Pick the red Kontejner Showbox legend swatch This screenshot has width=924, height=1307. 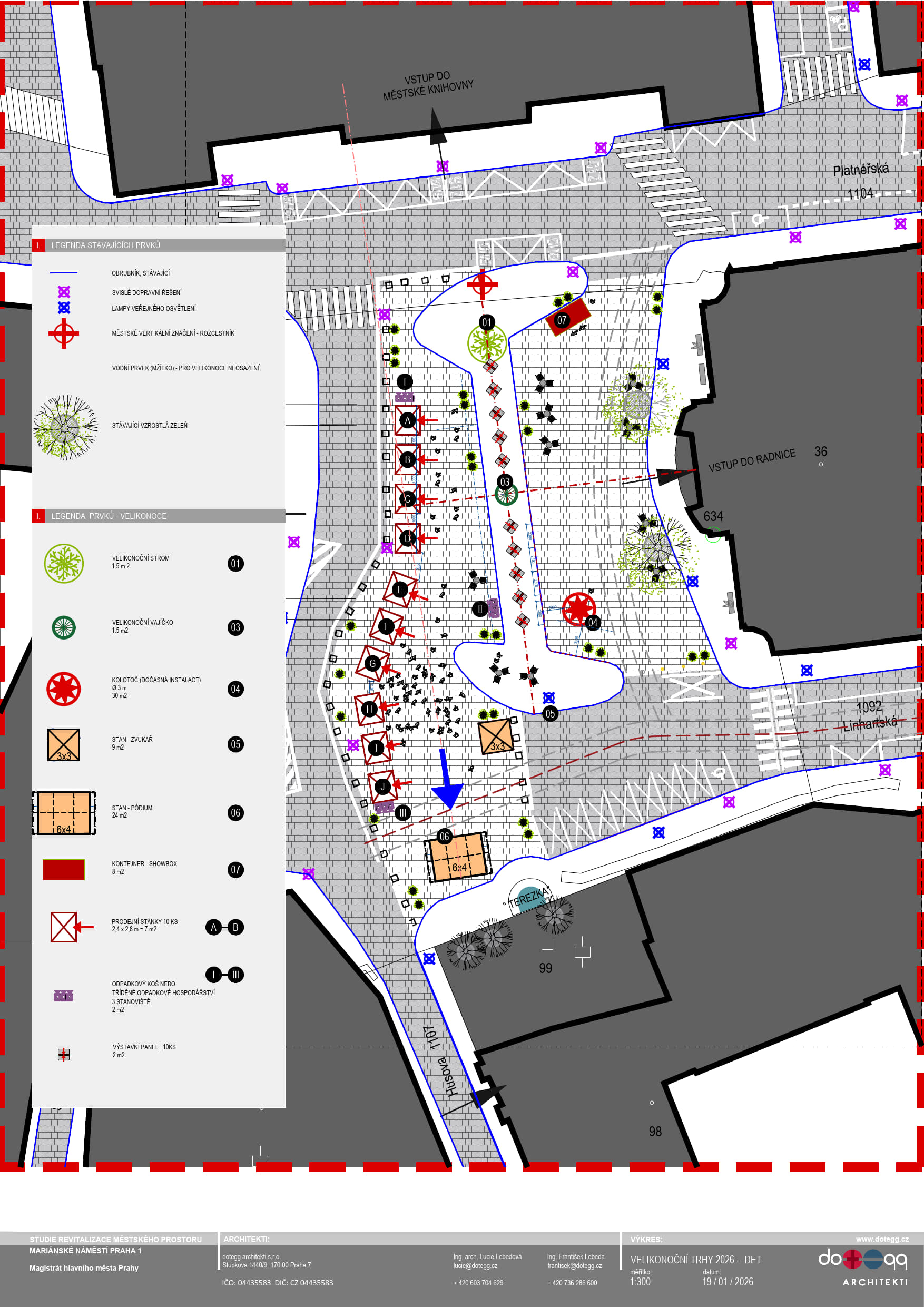tap(64, 869)
